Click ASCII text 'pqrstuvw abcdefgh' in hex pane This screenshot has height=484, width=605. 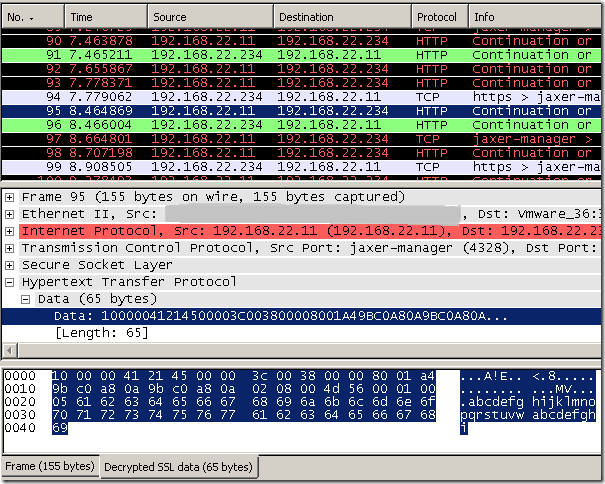[x=528, y=415]
